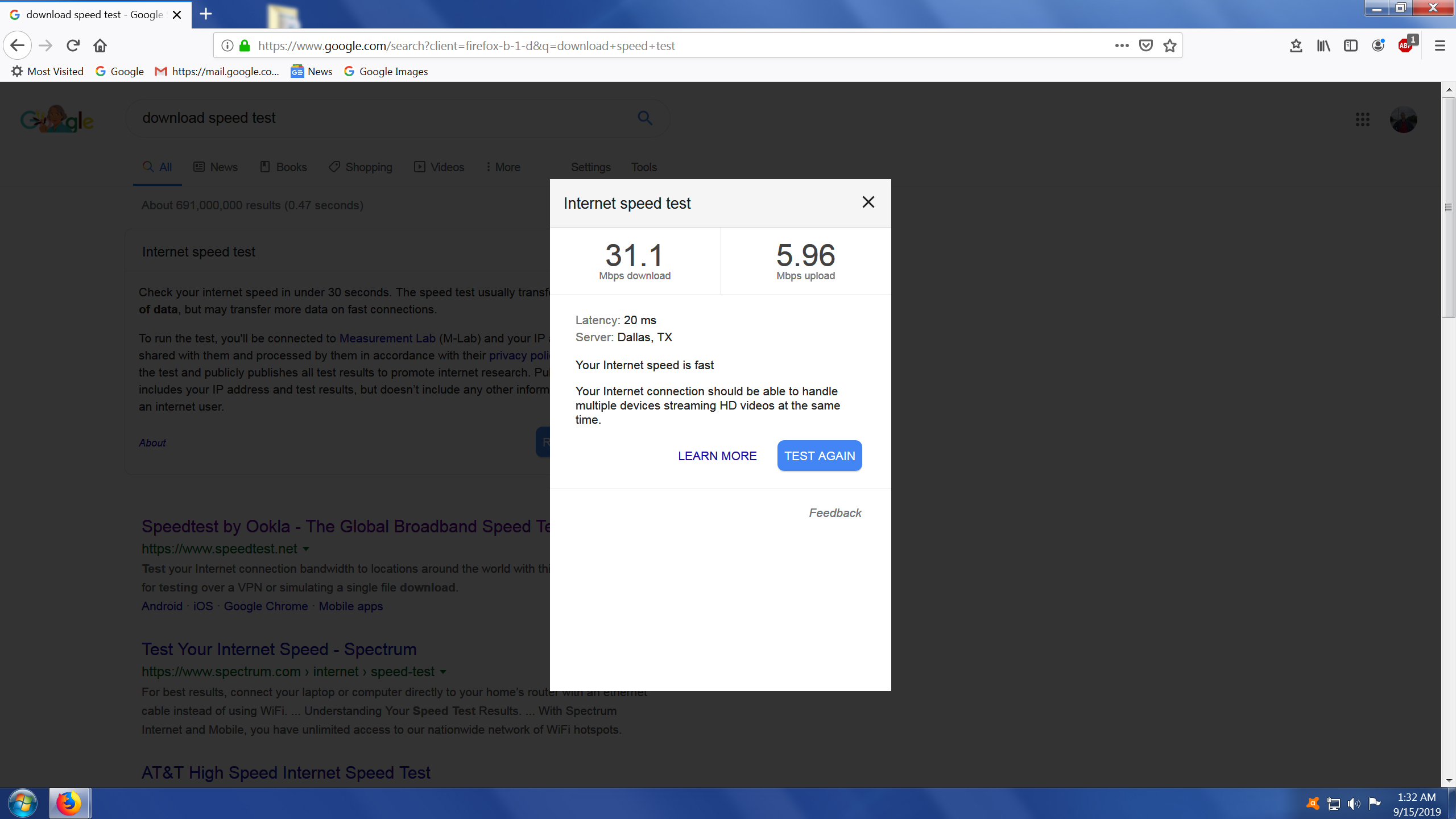Open the Measurement Lab link

click(x=386, y=338)
